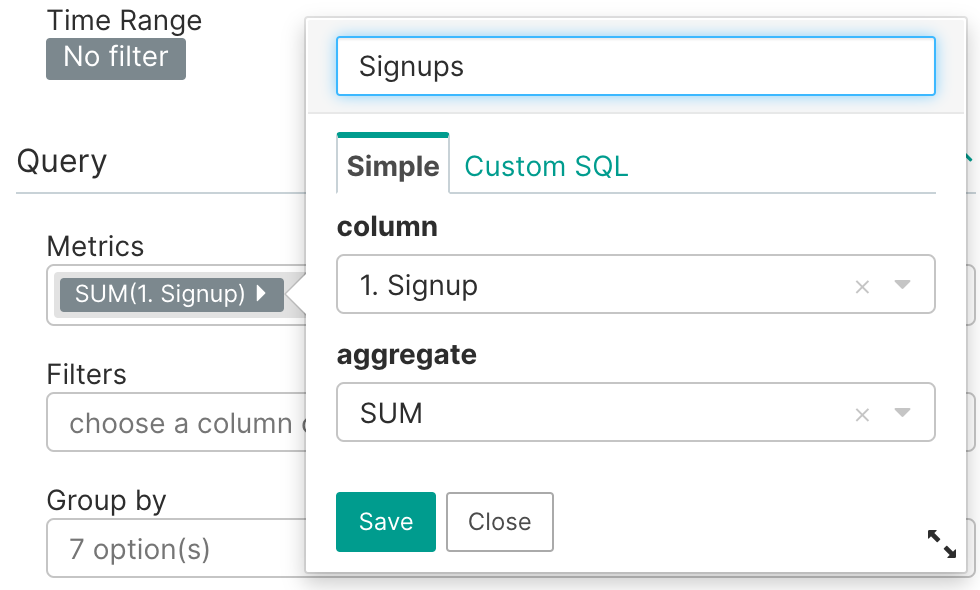Image resolution: width=980 pixels, height=590 pixels.
Task: Click the triangle arrow on the SUM(1. Signup) tag
Action: pos(262,294)
